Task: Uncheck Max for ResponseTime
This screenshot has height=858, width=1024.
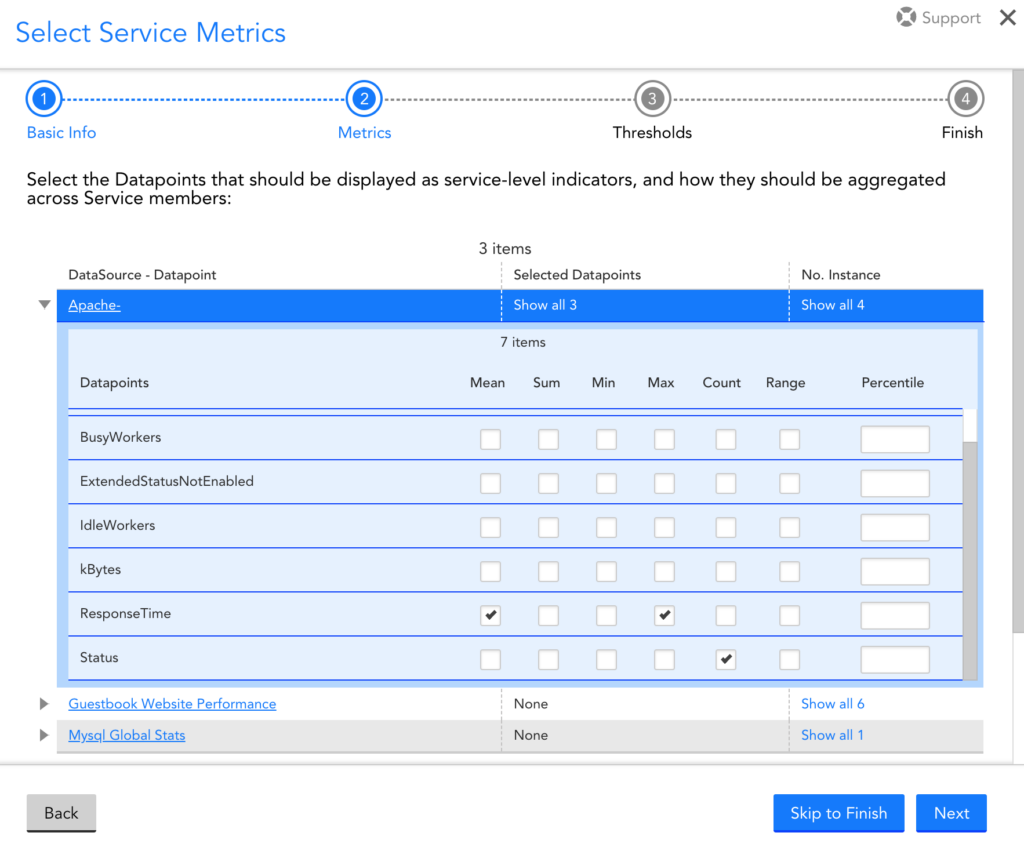Action: pos(664,616)
